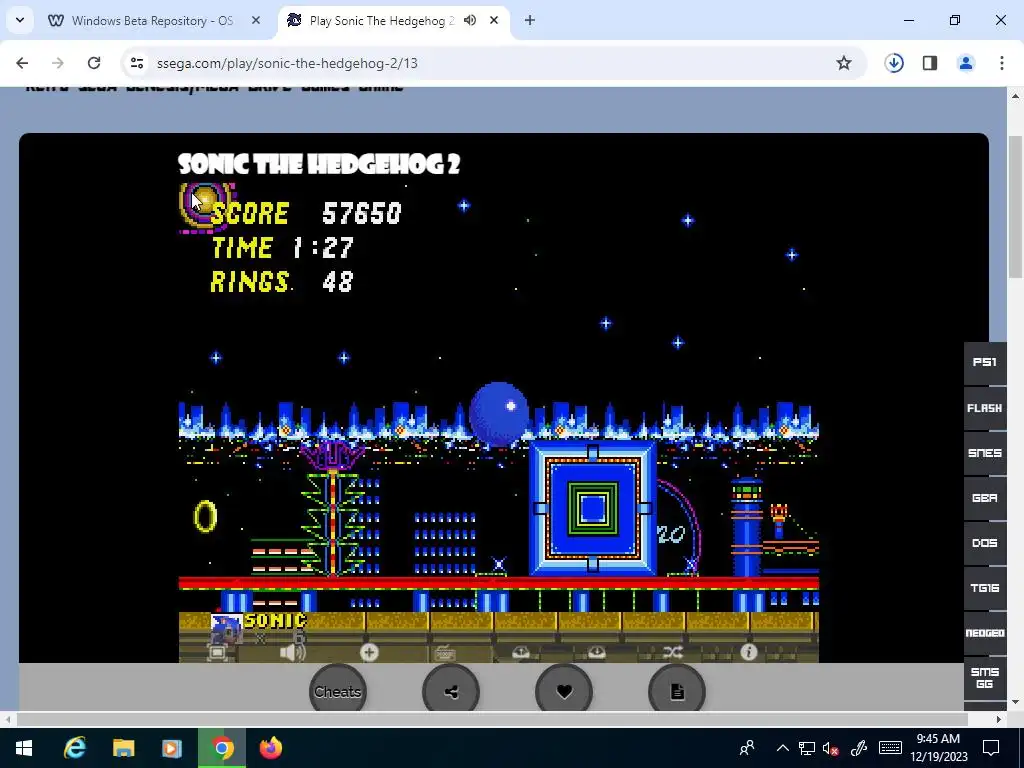
Task: Open the DOS side tab
Action: (x=985, y=543)
